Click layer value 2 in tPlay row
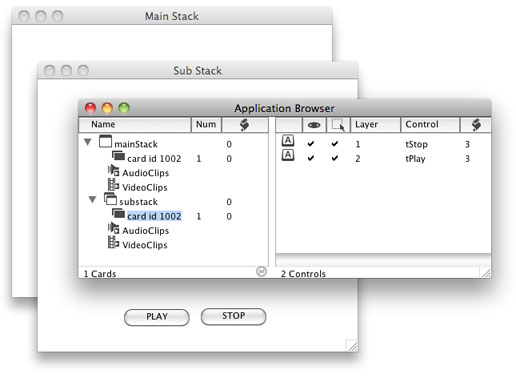The width and height of the screenshot is (516, 378). (358, 159)
